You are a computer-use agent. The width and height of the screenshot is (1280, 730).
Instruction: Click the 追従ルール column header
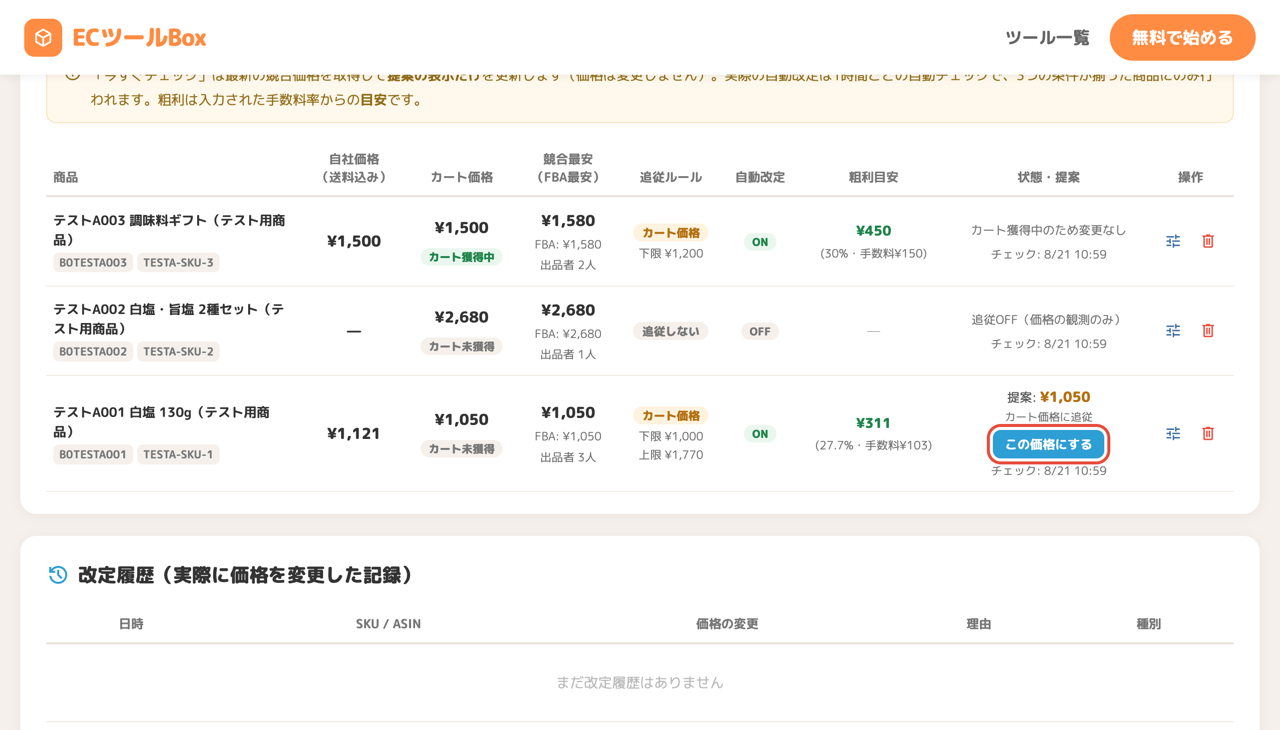click(671, 177)
